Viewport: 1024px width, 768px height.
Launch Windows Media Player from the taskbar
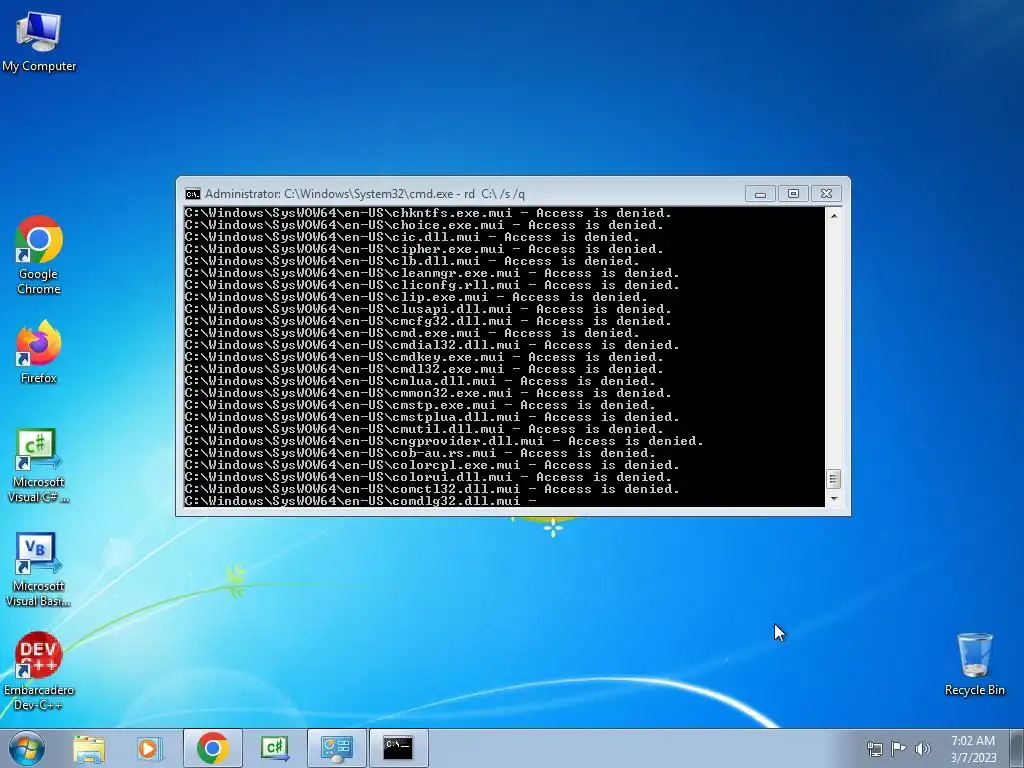[x=150, y=748]
